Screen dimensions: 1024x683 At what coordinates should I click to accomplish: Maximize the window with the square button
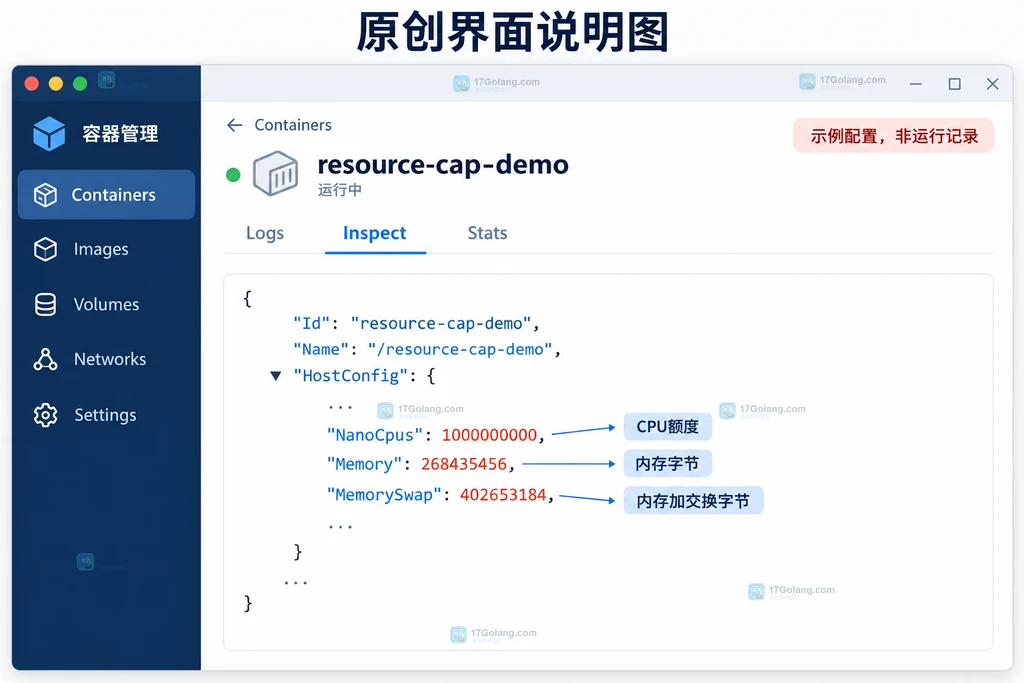pos(955,84)
